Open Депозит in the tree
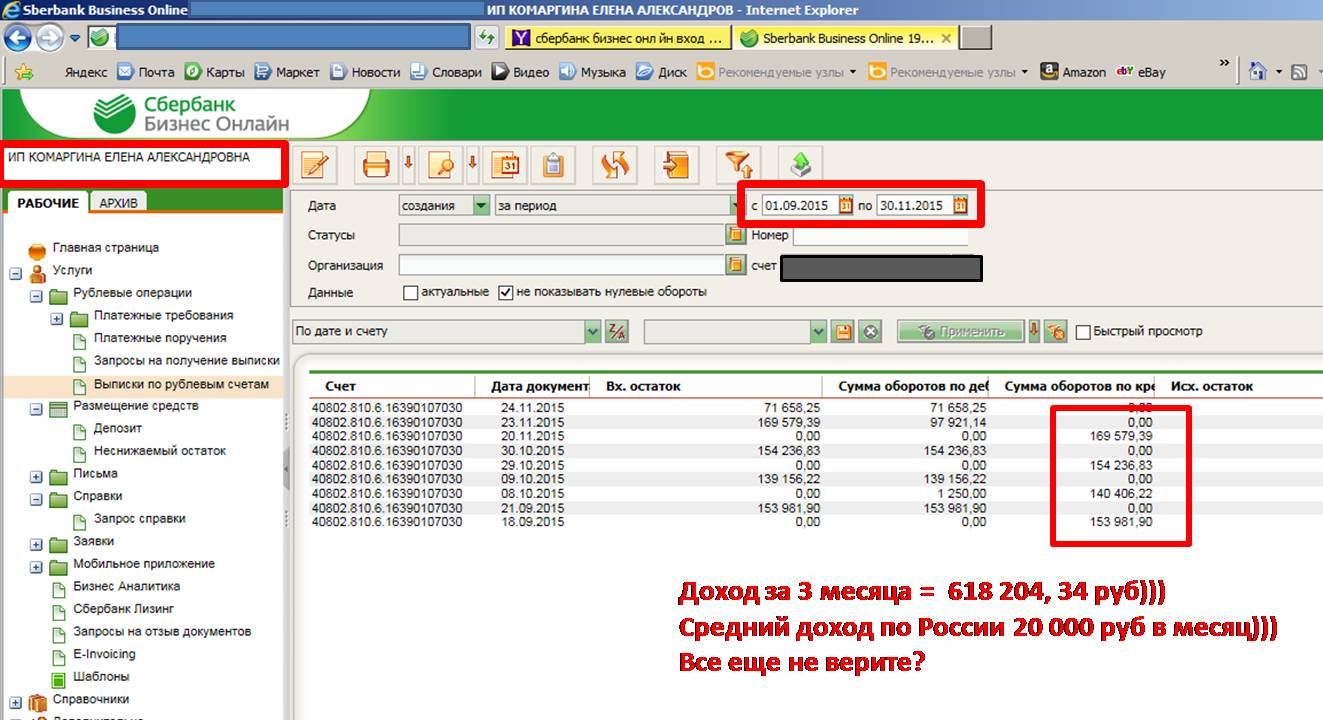1323x720 pixels. pyautogui.click(x=118, y=428)
